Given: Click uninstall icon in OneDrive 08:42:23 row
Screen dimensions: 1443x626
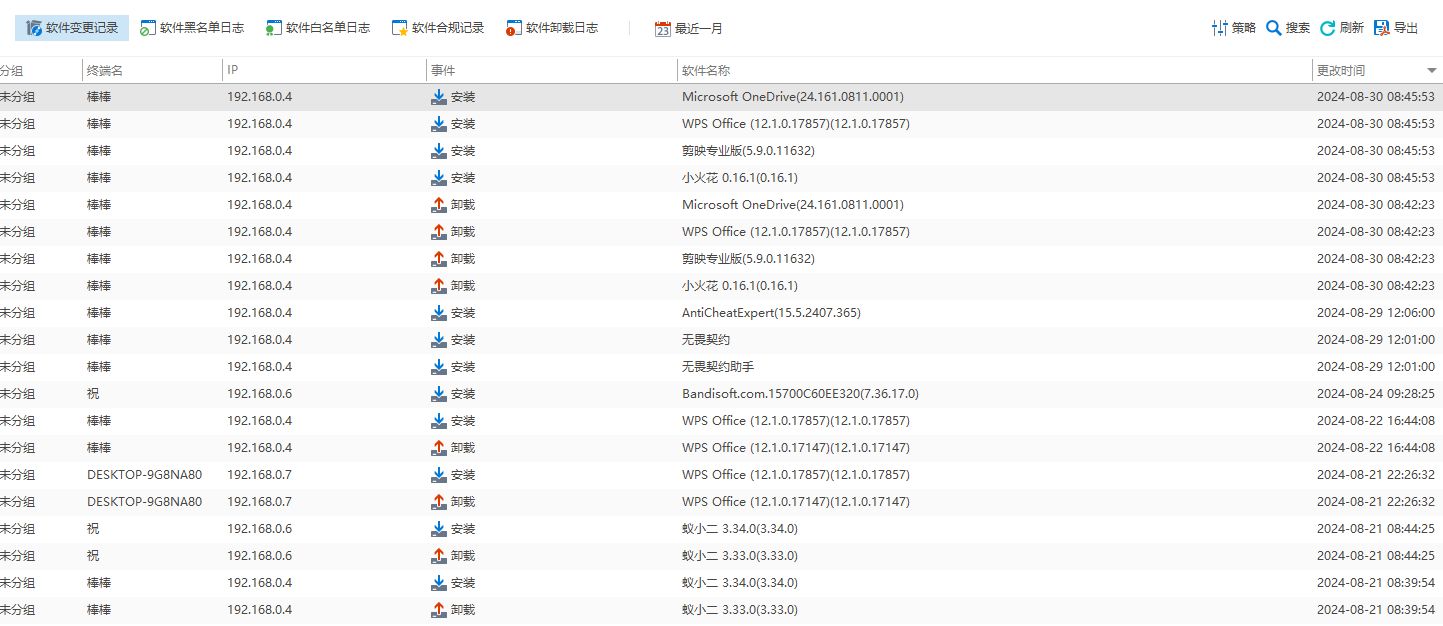Looking at the screenshot, I should 438,205.
